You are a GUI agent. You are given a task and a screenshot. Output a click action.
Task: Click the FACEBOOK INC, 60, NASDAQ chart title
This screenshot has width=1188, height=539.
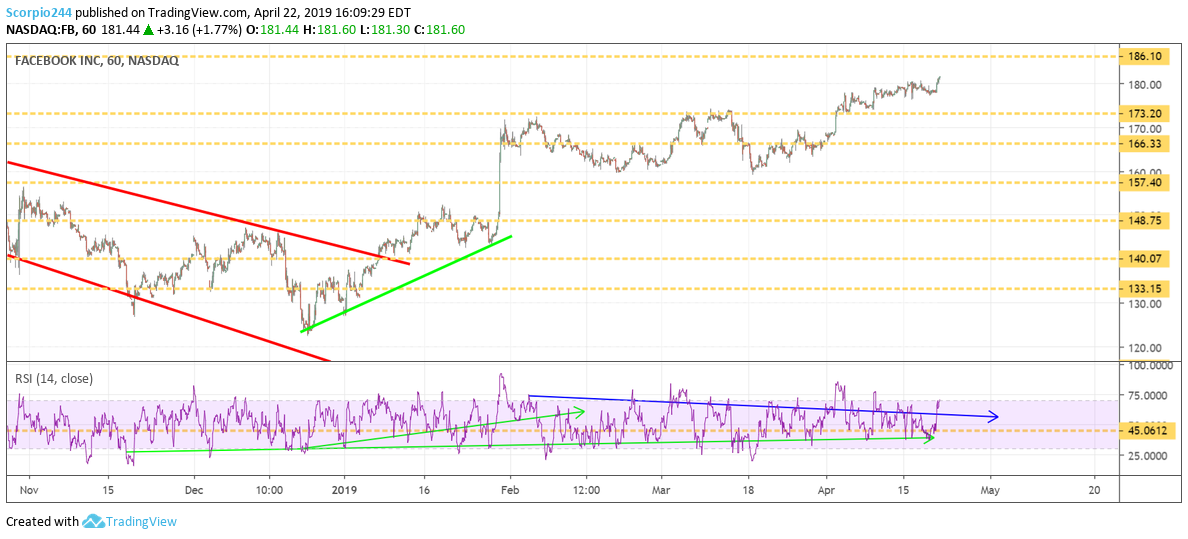96,61
